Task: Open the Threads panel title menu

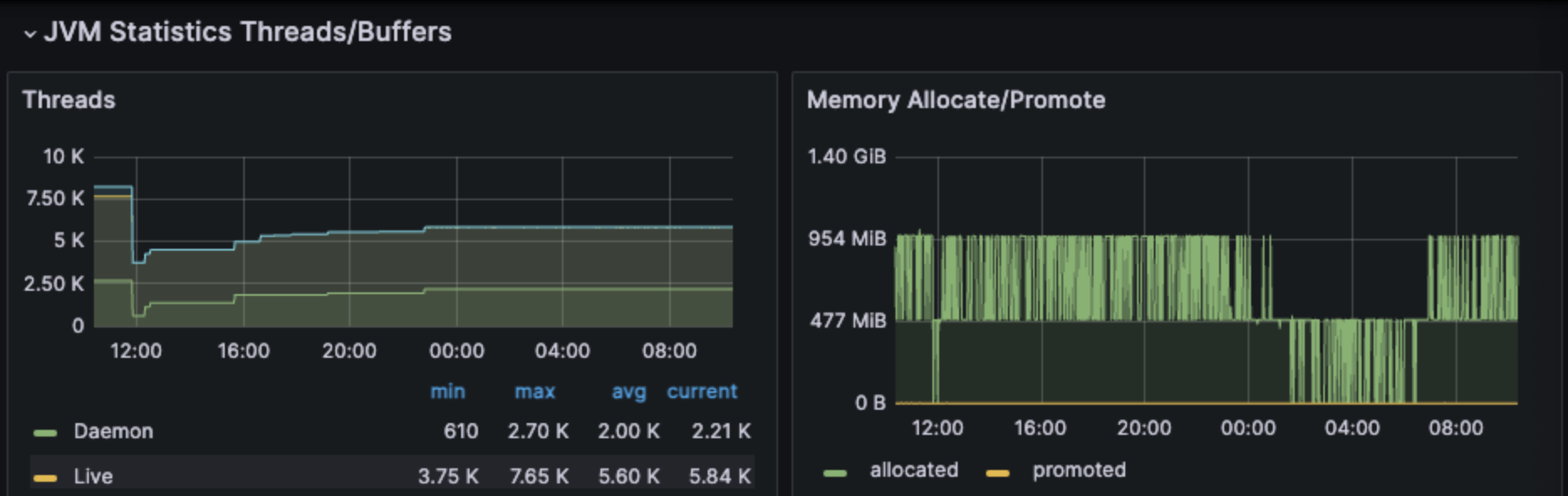Action: click(69, 100)
